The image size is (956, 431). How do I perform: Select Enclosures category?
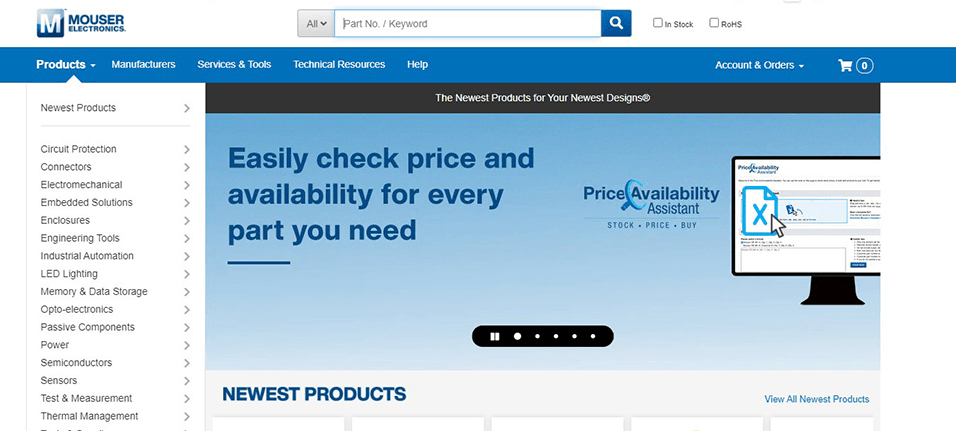[65, 220]
